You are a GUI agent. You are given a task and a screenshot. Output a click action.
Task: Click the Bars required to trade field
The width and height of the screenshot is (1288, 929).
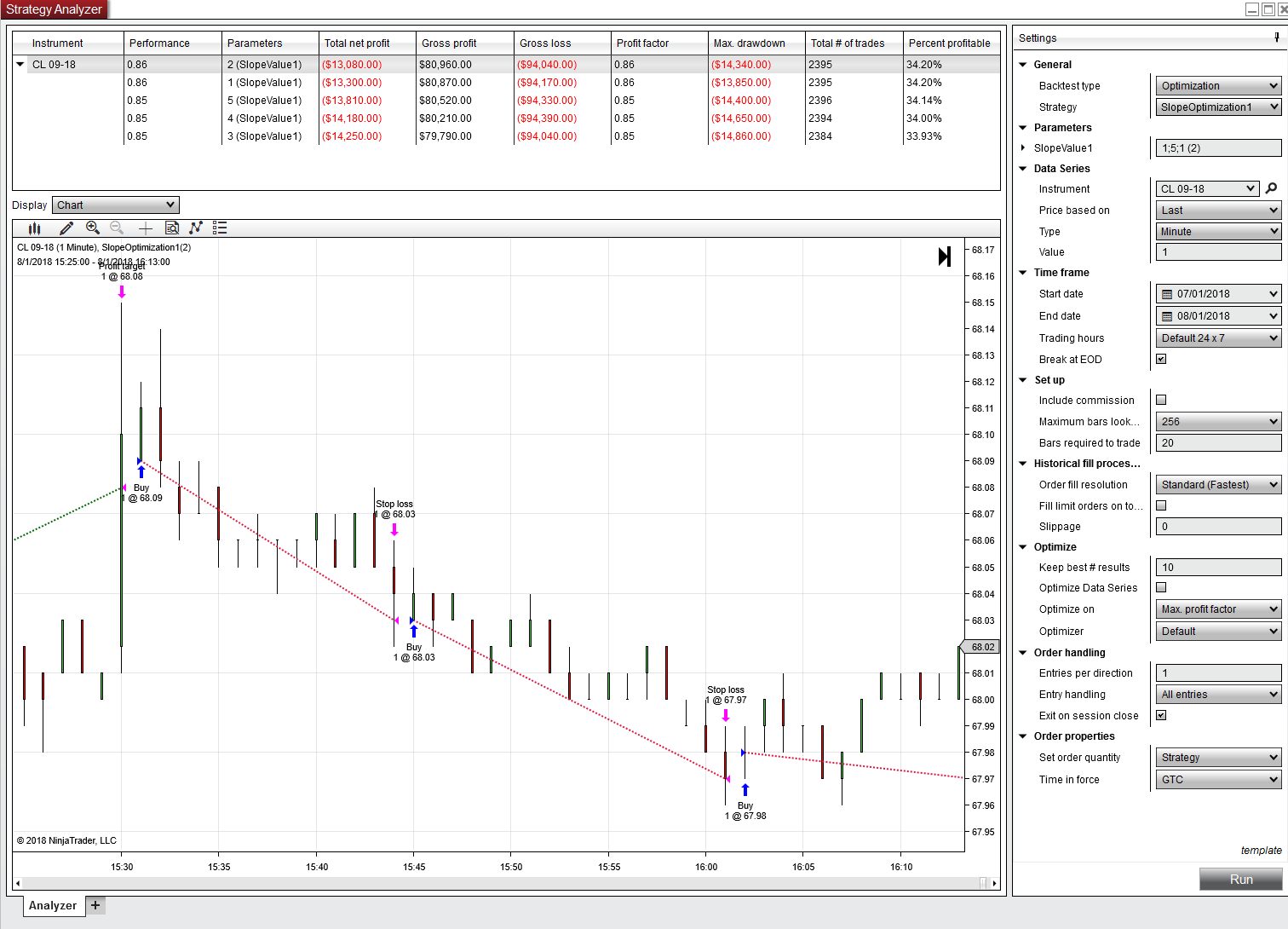(1219, 443)
